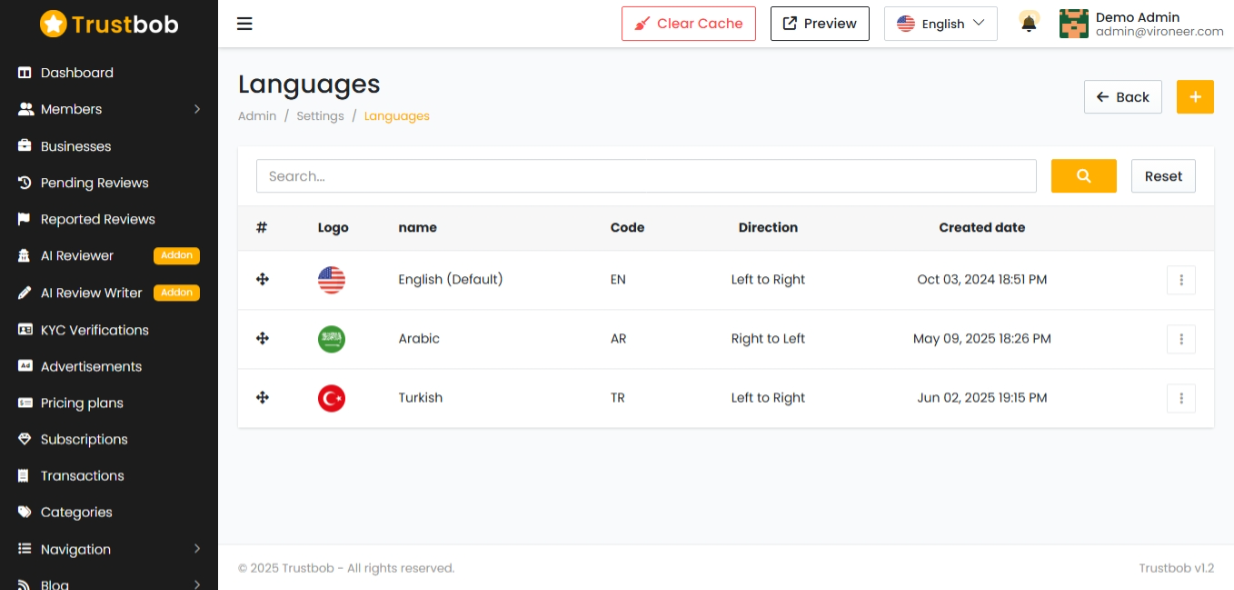Open the English language dropdown
Screen dimensions: 1234x590
941,24
